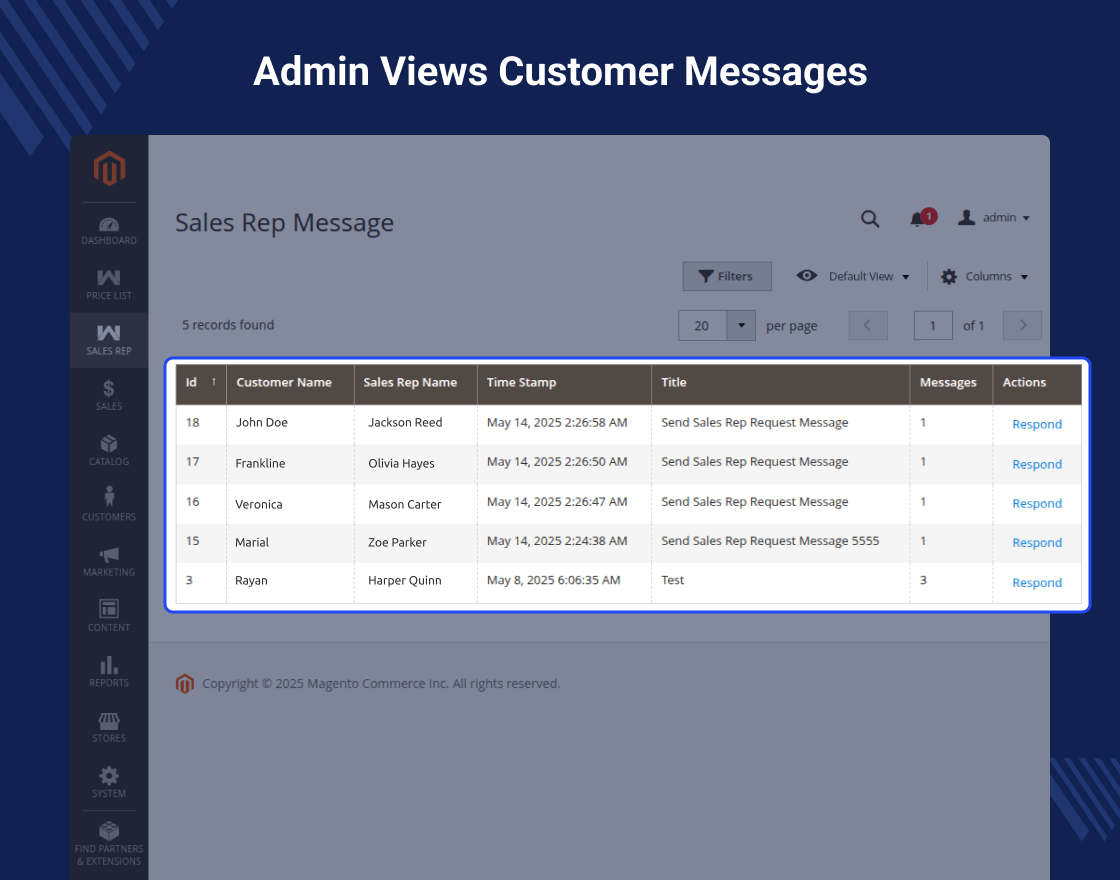Open the Customers person icon
This screenshot has width=1120, height=880.
pos(109,505)
